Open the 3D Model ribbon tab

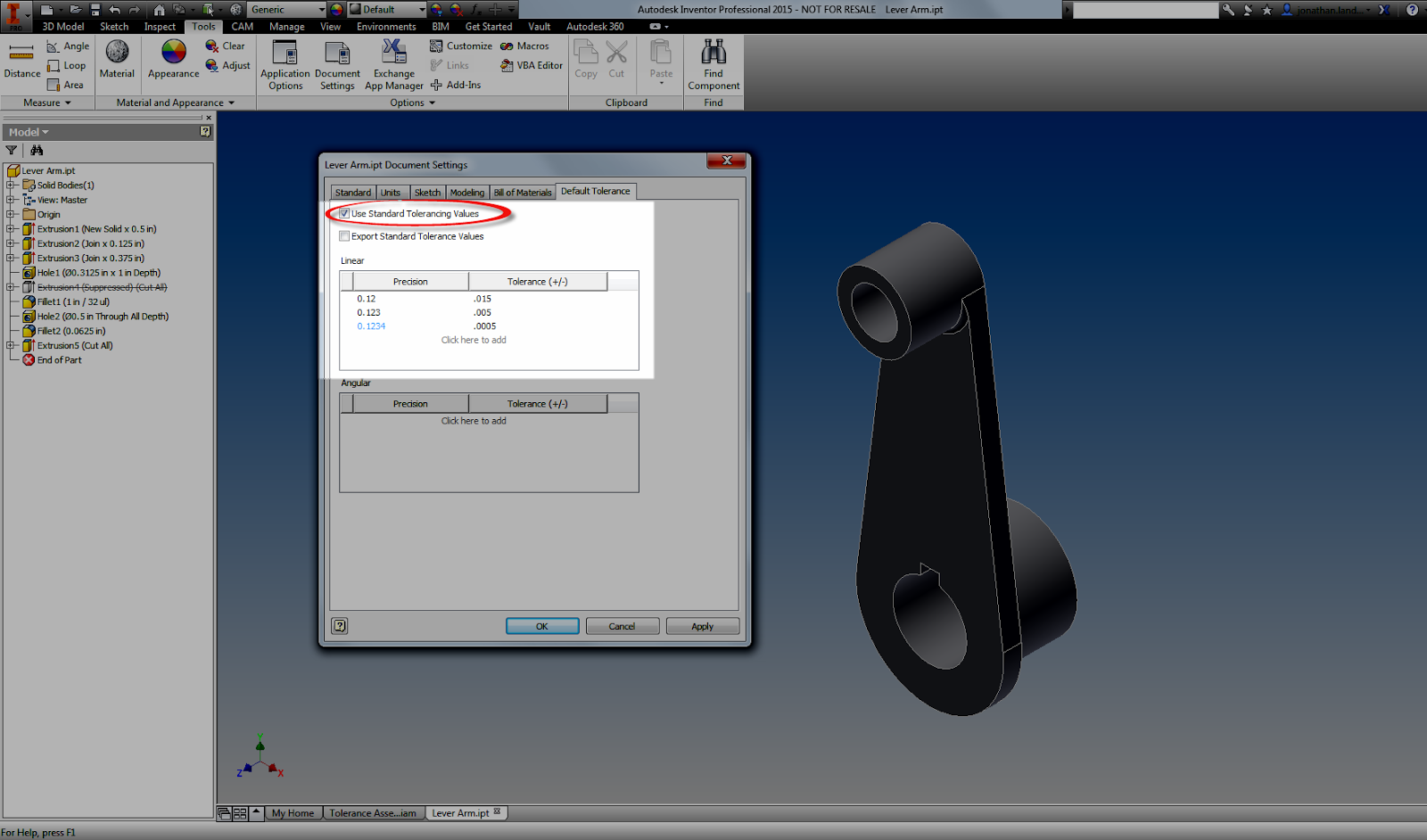(x=63, y=27)
